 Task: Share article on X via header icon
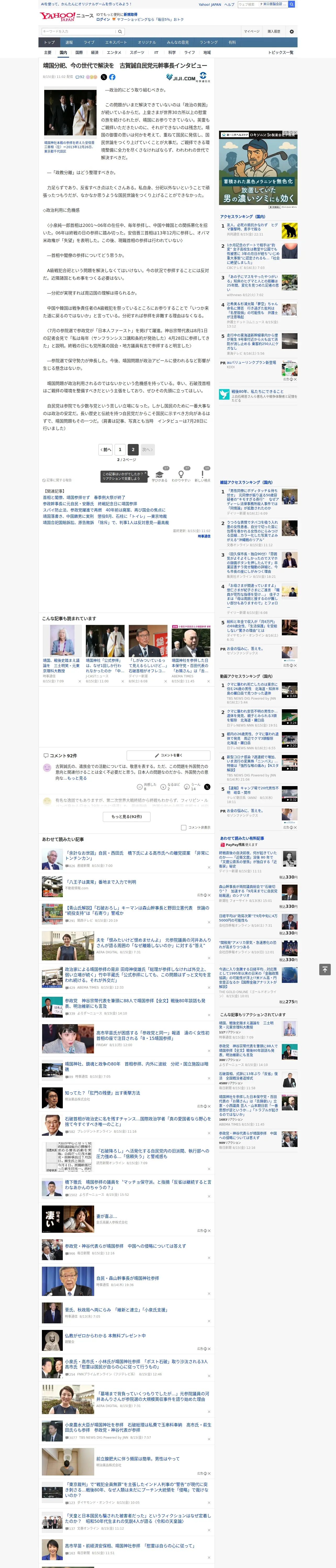(104, 77)
